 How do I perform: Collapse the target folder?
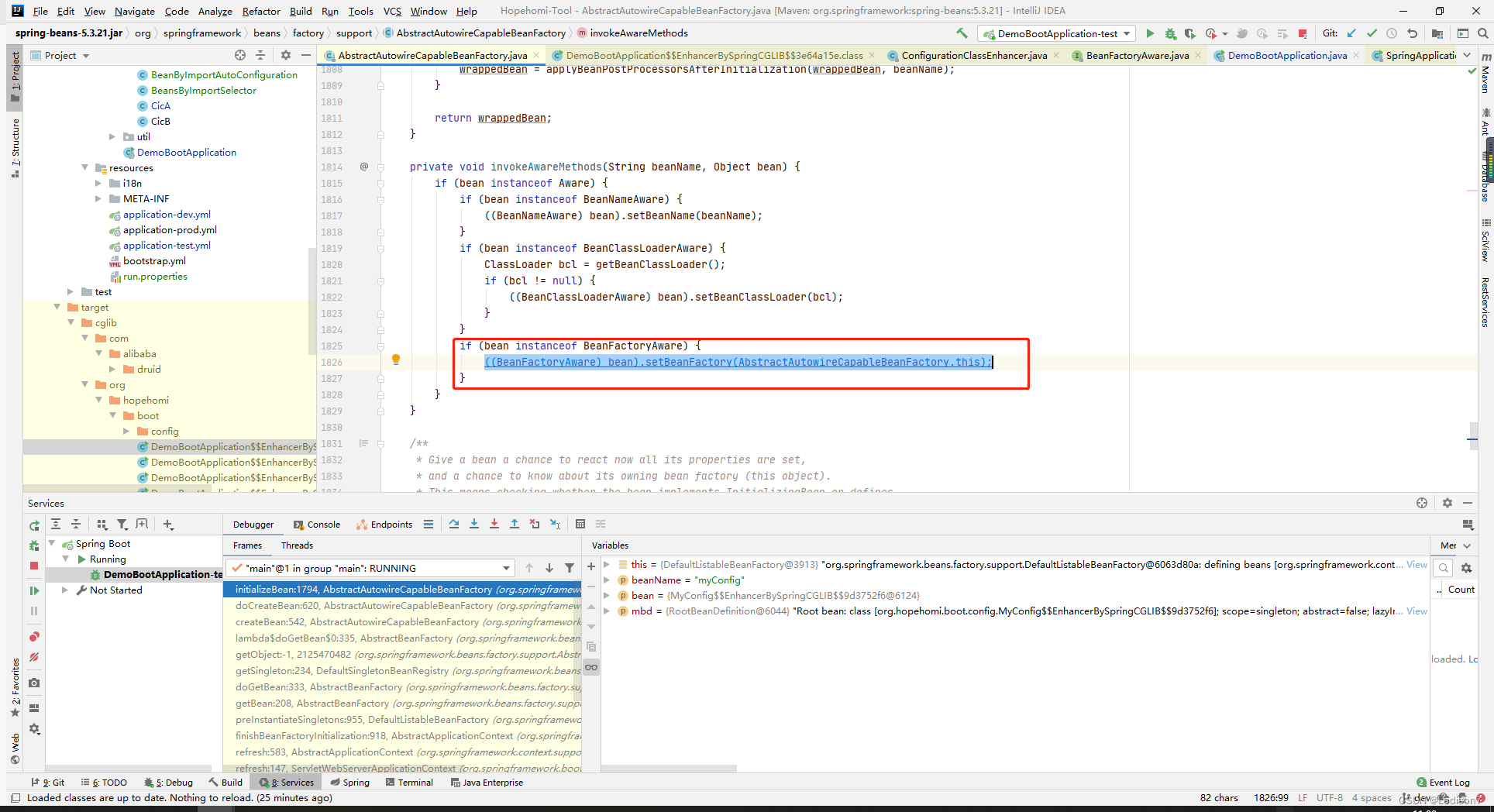click(x=57, y=307)
